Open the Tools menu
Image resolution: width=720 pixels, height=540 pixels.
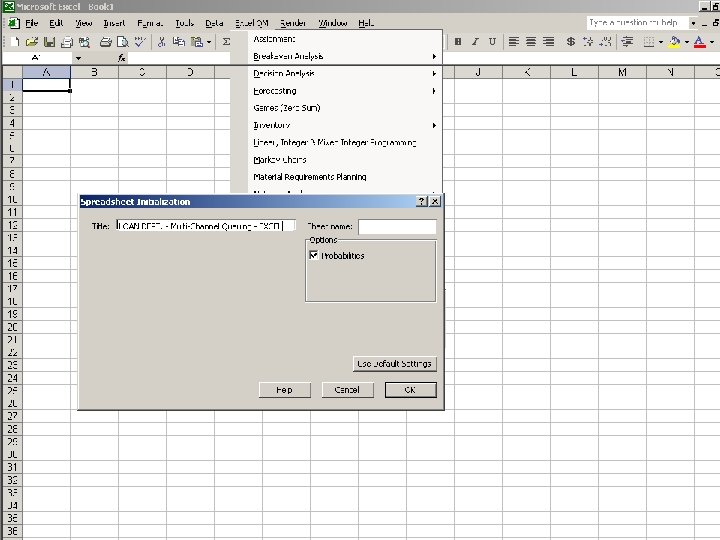tap(184, 23)
